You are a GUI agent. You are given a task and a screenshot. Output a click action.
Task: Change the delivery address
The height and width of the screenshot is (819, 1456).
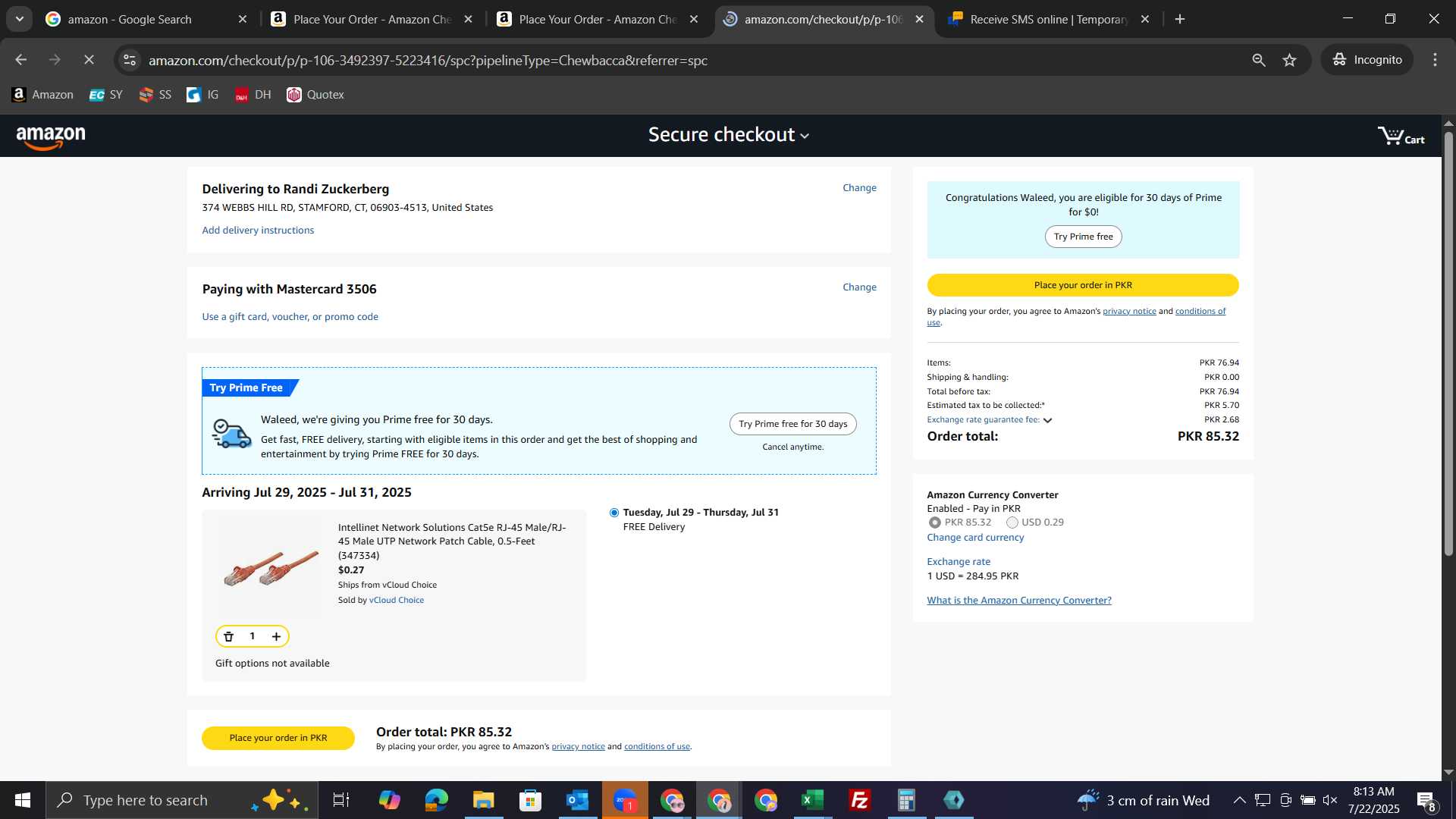pyautogui.click(x=859, y=188)
